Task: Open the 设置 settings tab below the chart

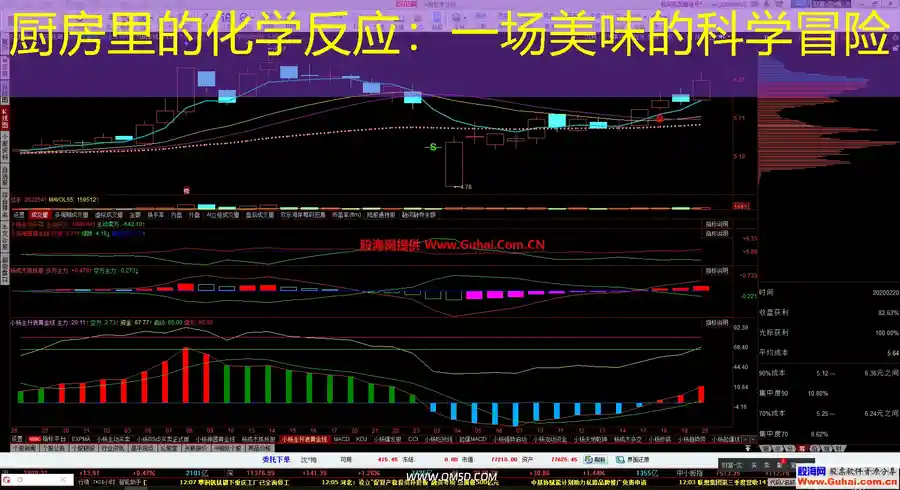Action: [17, 439]
